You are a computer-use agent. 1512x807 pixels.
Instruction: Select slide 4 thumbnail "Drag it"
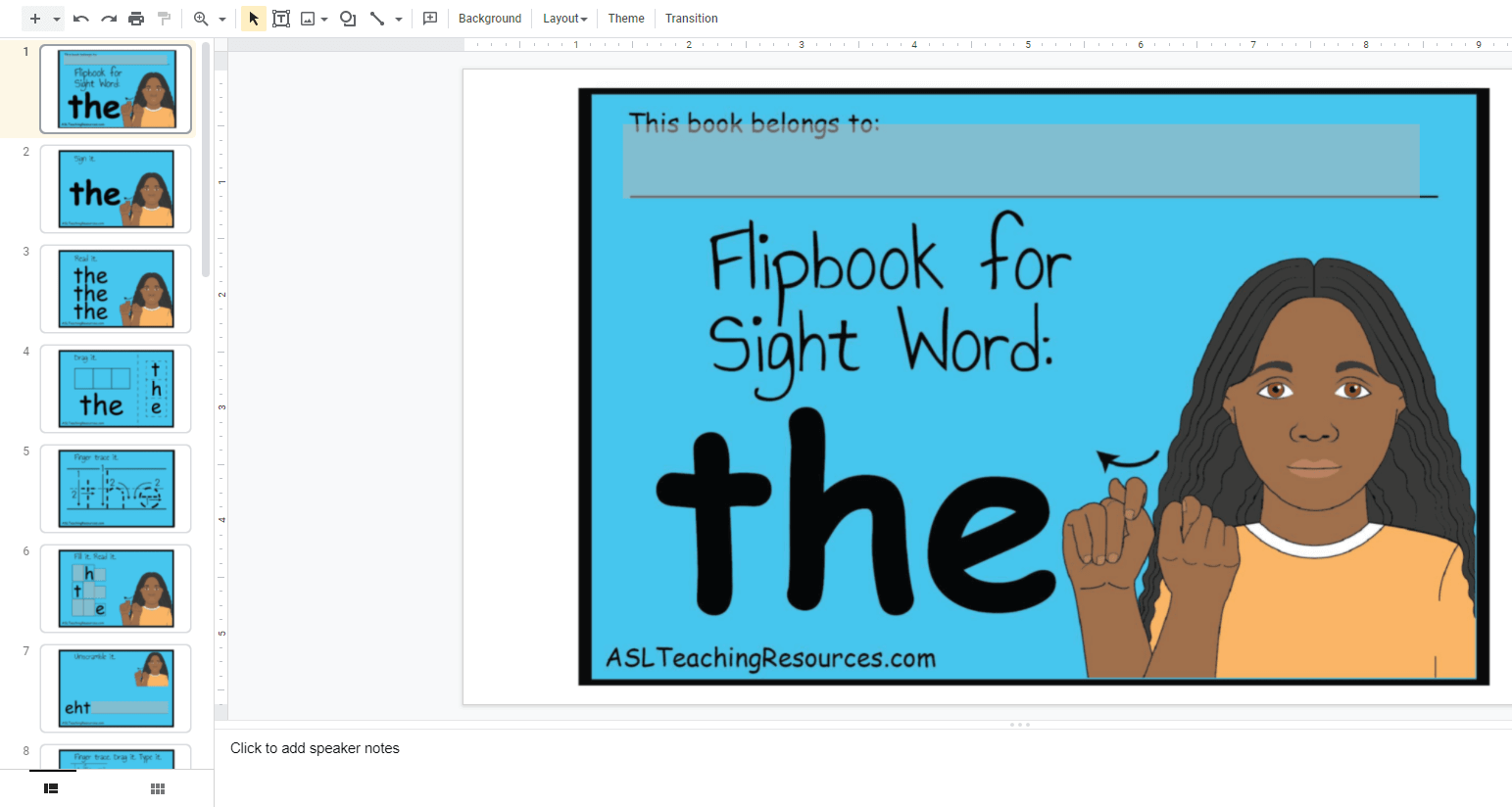click(116, 389)
